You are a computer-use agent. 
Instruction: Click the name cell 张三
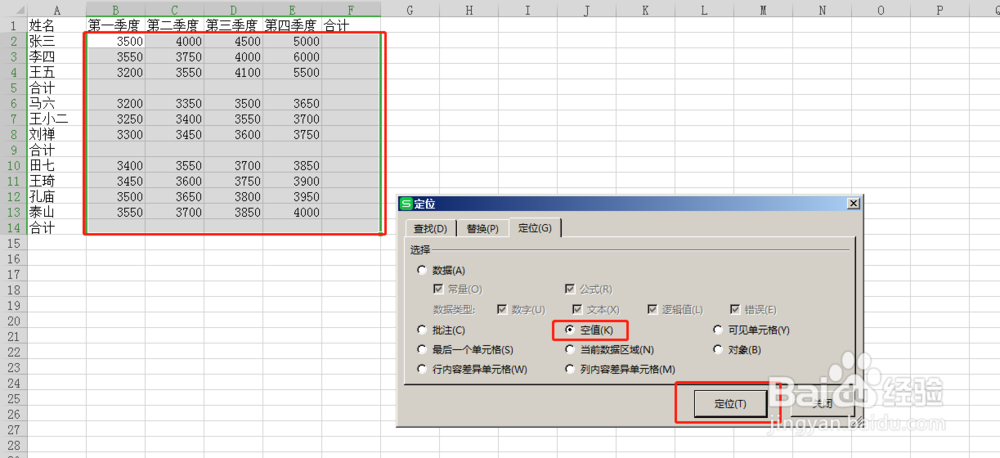pos(57,41)
